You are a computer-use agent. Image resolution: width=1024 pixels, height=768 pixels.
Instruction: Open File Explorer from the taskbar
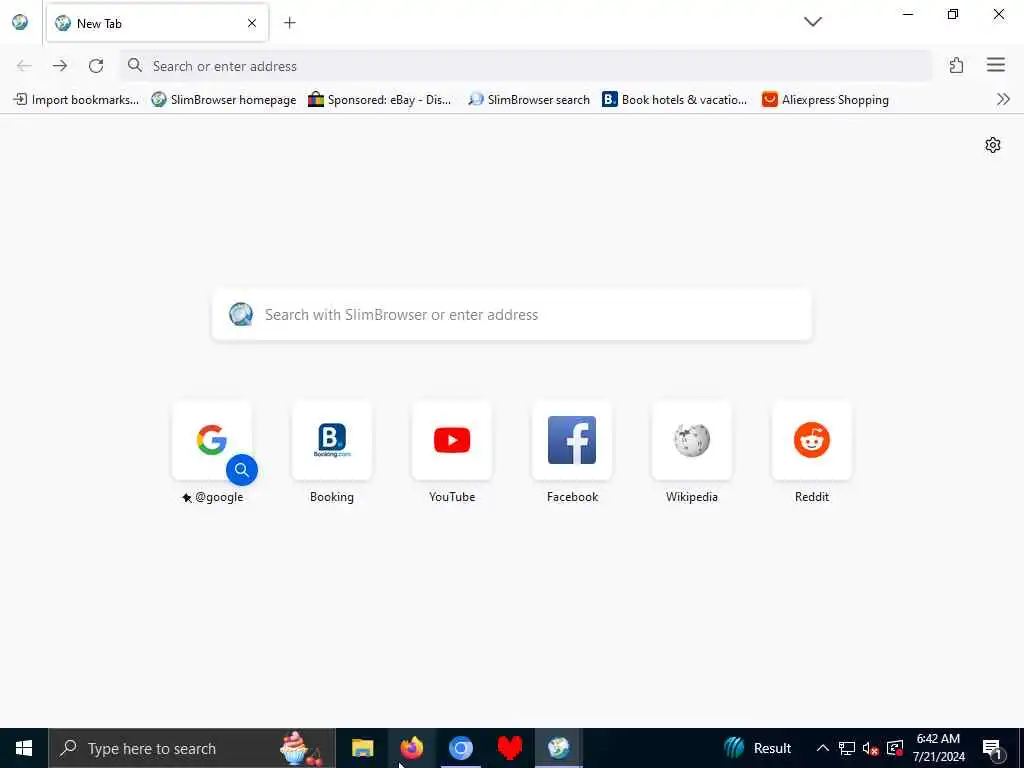point(362,748)
